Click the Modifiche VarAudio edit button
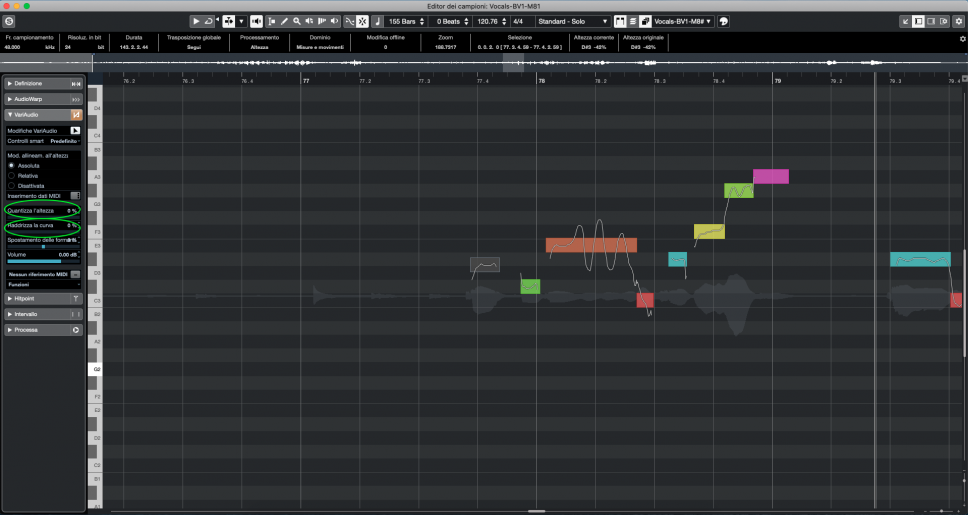968x515 pixels. [x=75, y=131]
